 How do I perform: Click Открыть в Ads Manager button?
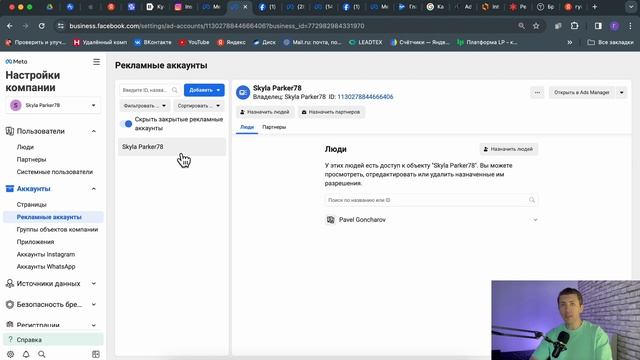click(x=581, y=93)
